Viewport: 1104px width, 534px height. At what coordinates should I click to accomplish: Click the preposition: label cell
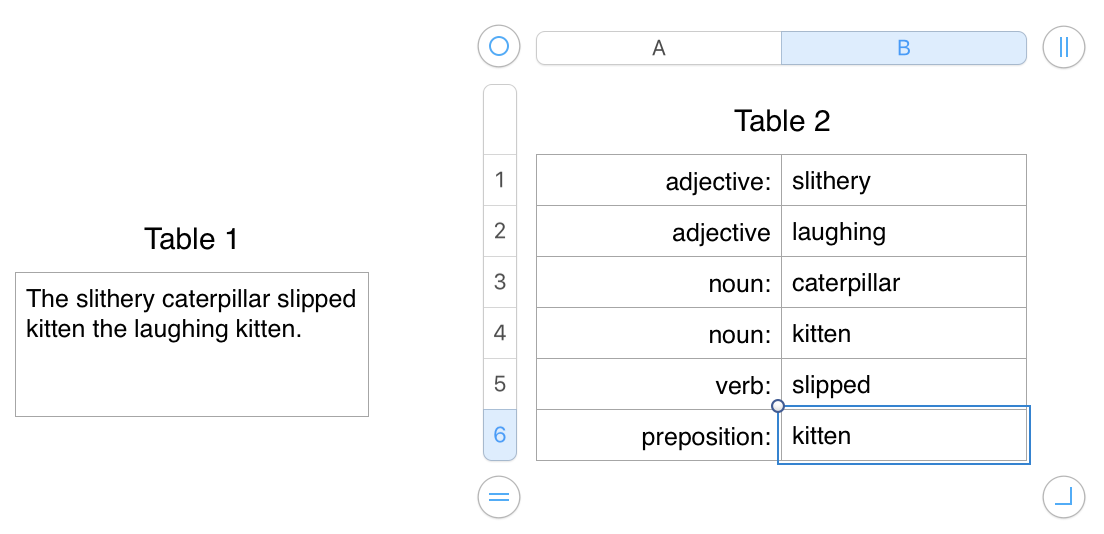tap(659, 436)
